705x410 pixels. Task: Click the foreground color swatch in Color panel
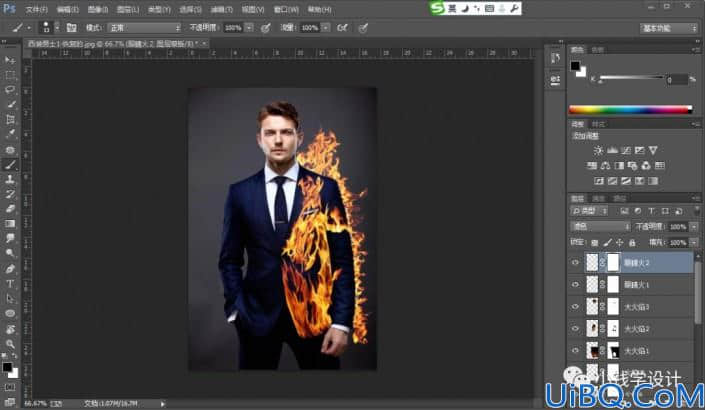tap(575, 66)
